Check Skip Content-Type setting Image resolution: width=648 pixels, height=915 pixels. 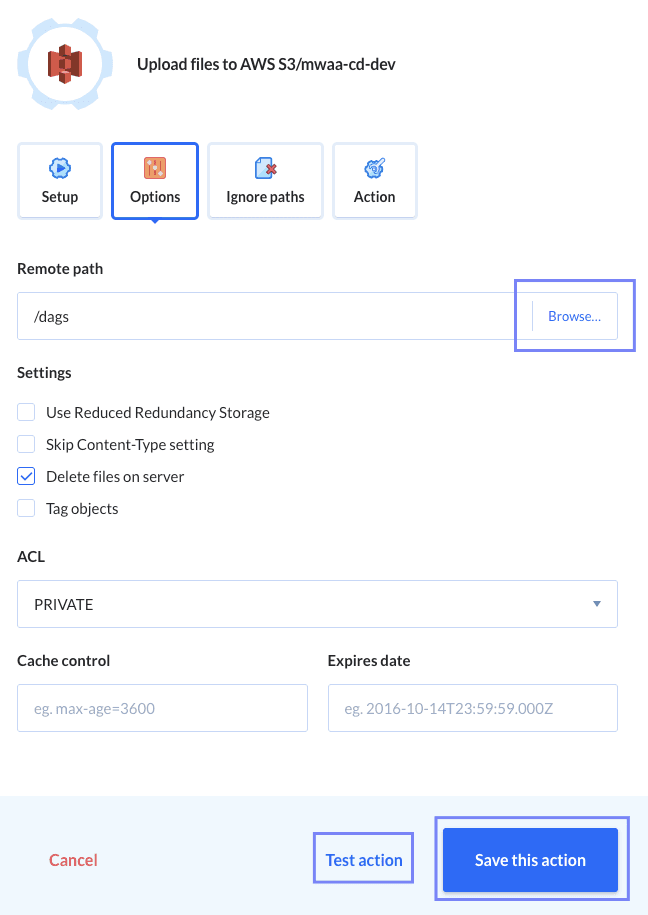26,444
